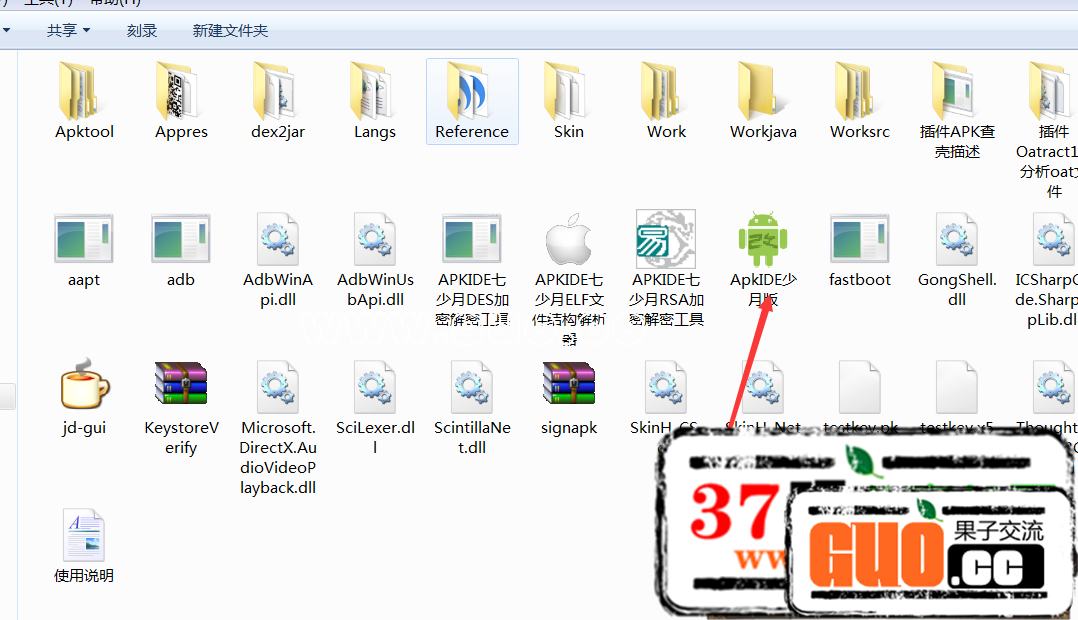Select the adb executable icon
Image resolution: width=1078 pixels, height=620 pixels.
pyautogui.click(x=181, y=239)
